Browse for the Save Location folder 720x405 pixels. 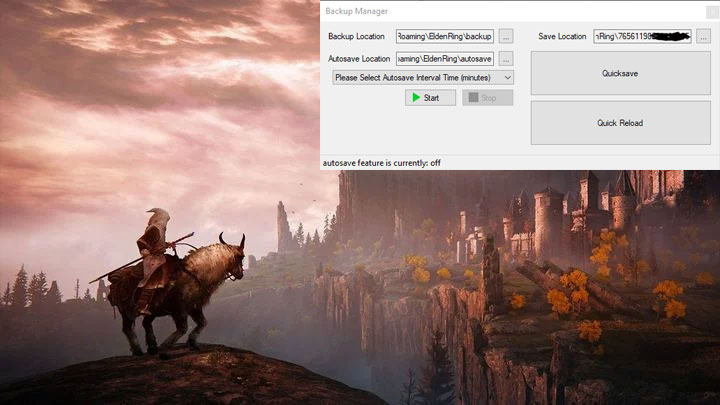703,36
